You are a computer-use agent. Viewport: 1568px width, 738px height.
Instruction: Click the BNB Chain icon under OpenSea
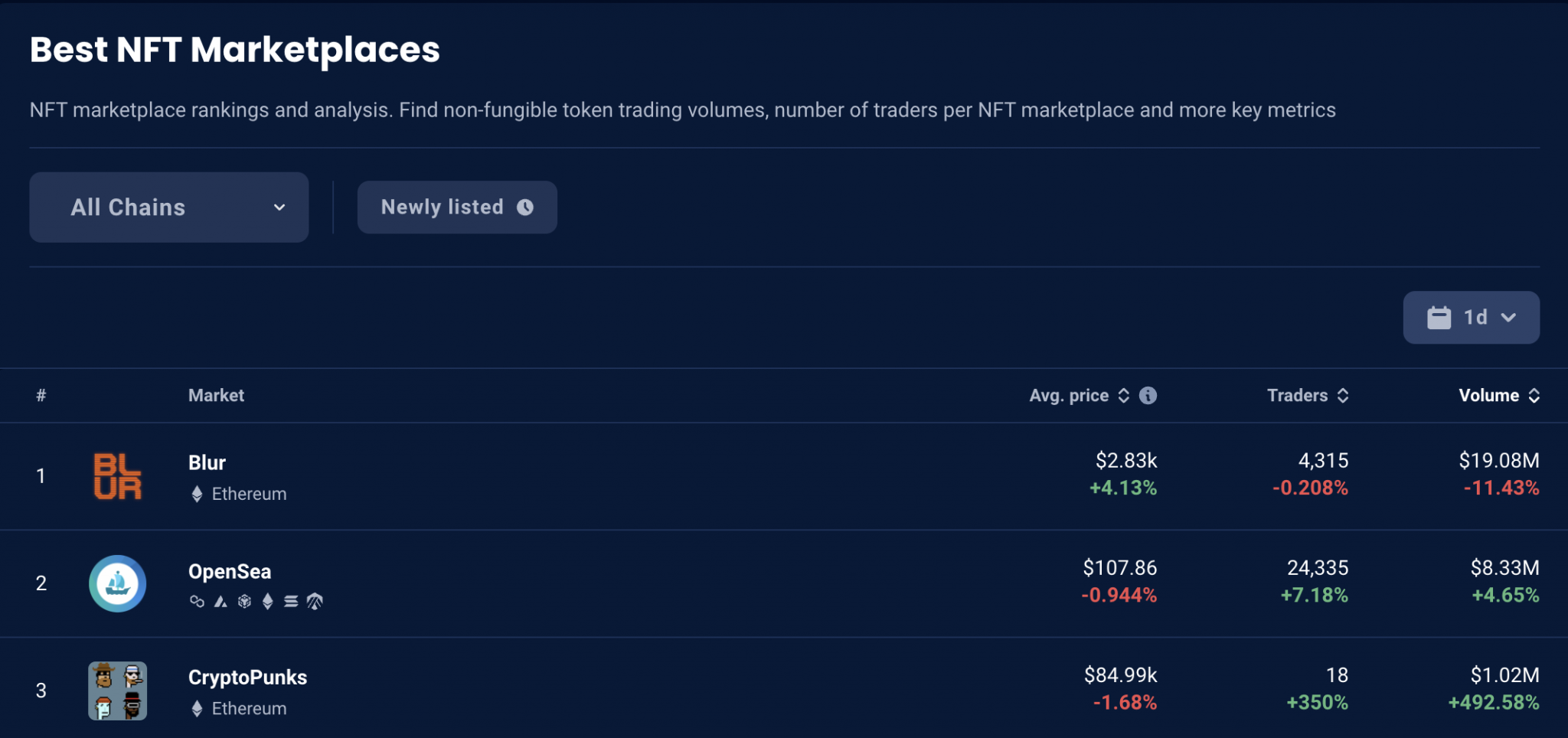click(244, 602)
